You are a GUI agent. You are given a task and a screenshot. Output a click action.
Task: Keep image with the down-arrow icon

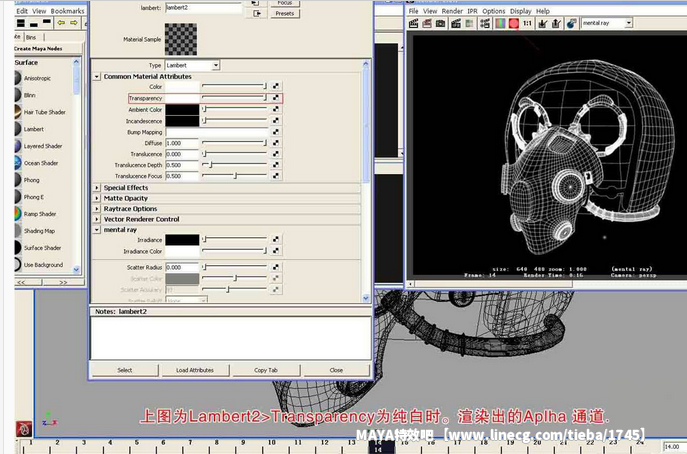[542, 23]
